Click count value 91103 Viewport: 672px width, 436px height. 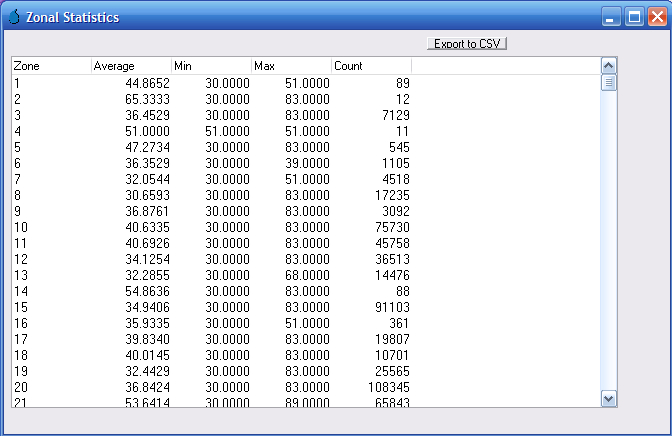pos(393,307)
